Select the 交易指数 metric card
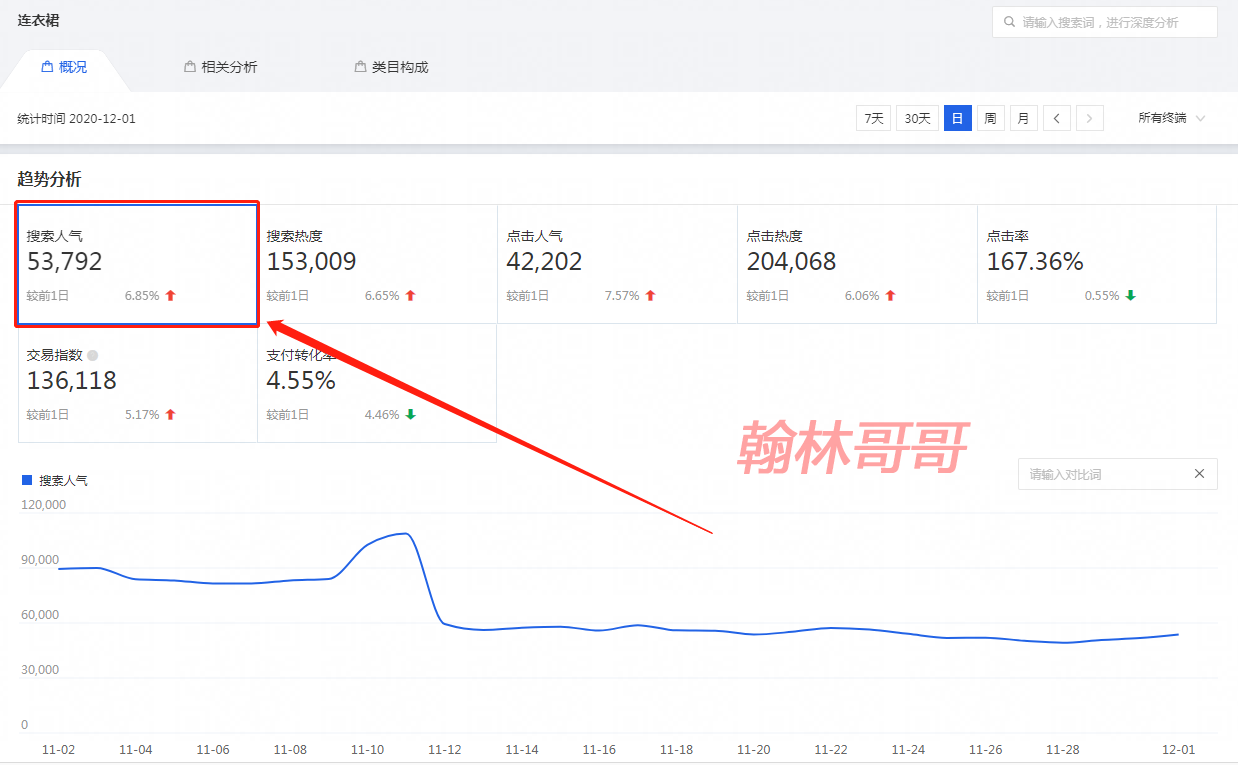Viewport: 1238px width, 765px height. coord(138,383)
